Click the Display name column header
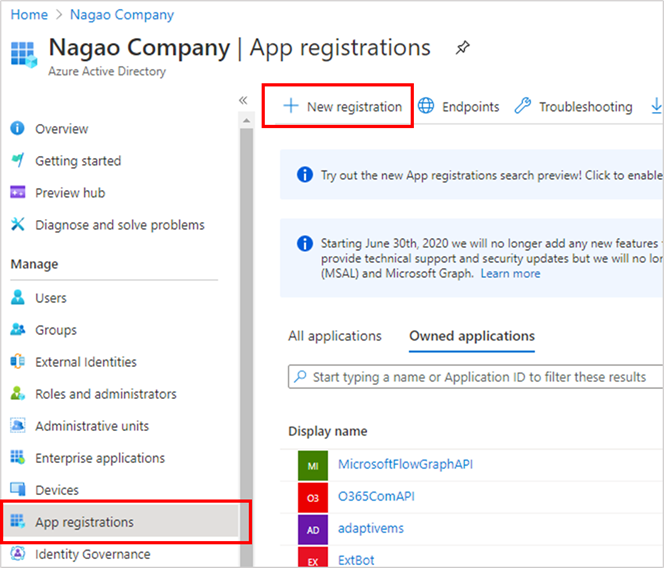The height and width of the screenshot is (568, 664). [328, 431]
